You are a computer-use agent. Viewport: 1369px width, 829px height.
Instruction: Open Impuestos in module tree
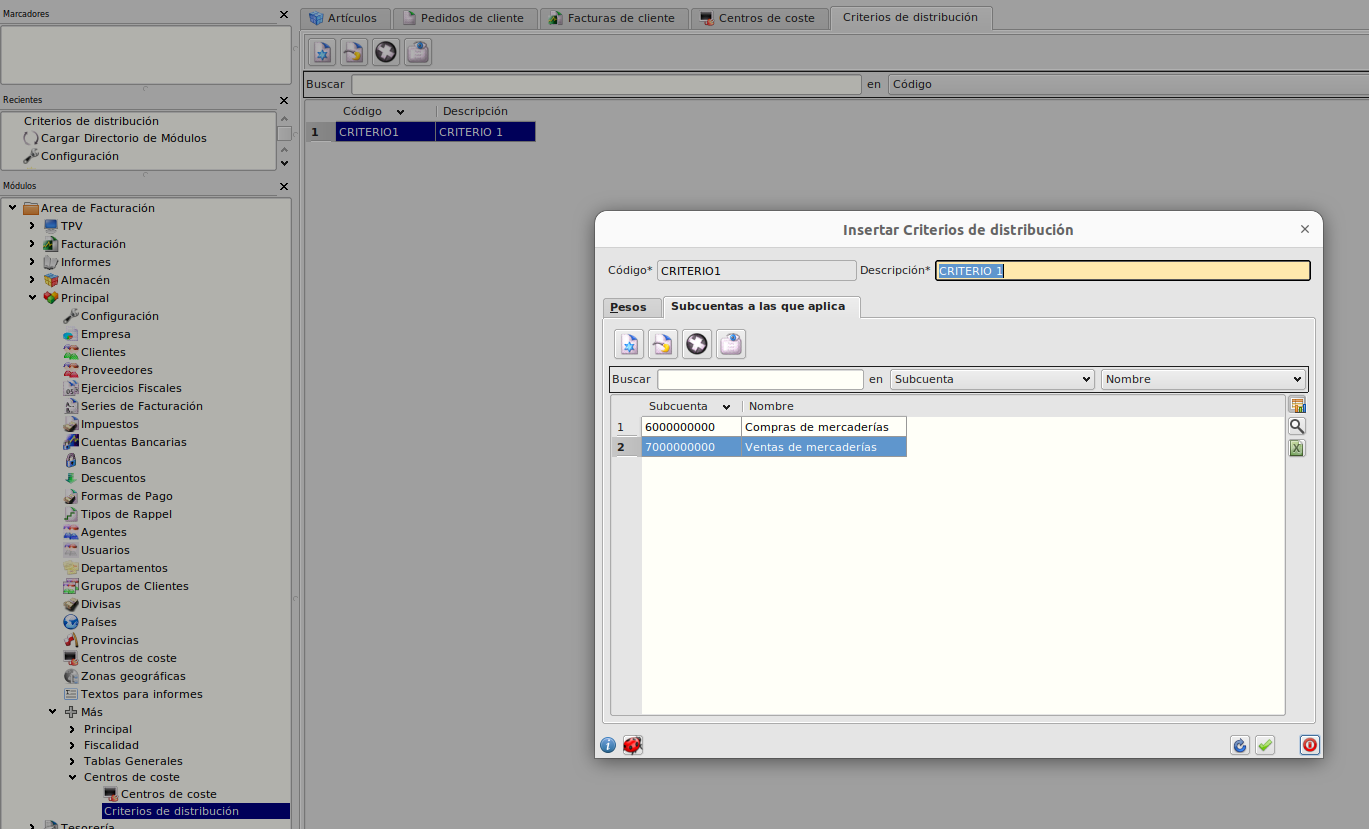tap(109, 424)
